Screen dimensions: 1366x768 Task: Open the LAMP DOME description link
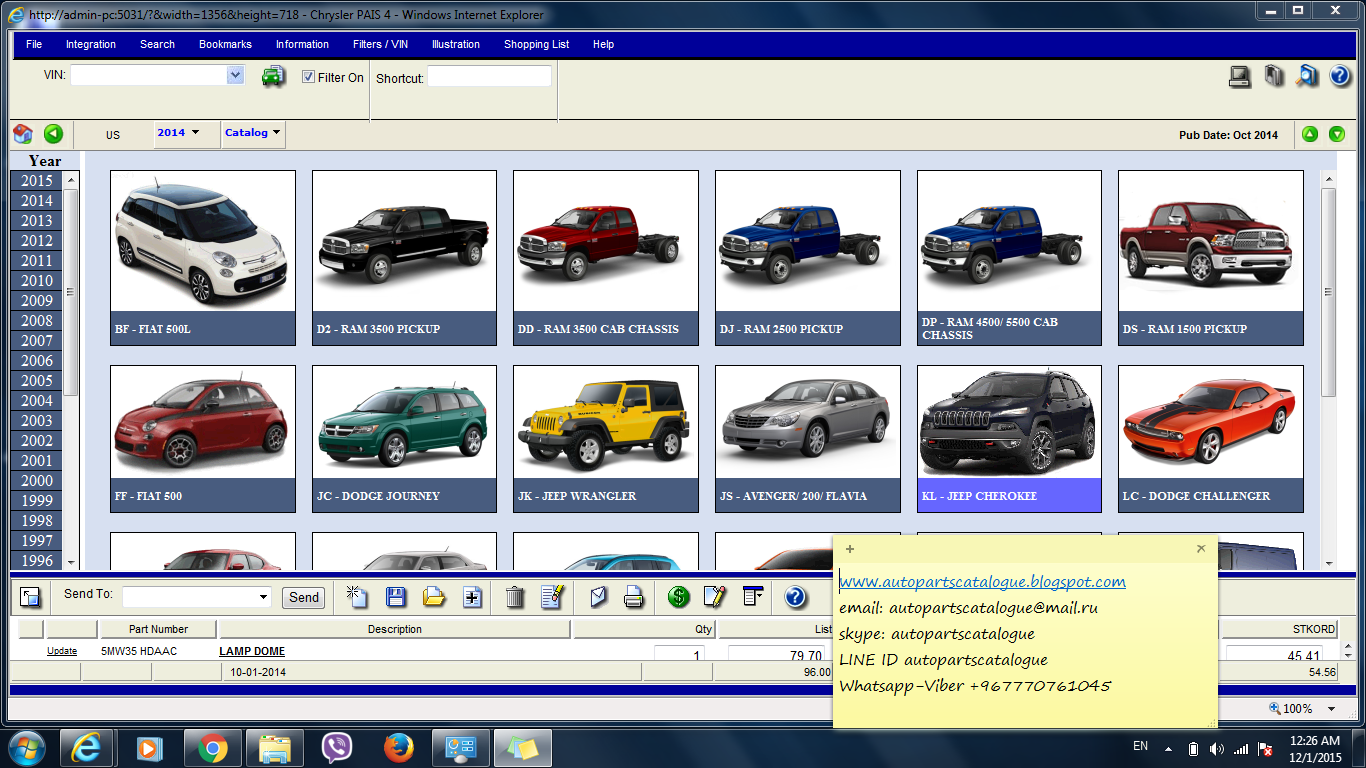click(252, 651)
